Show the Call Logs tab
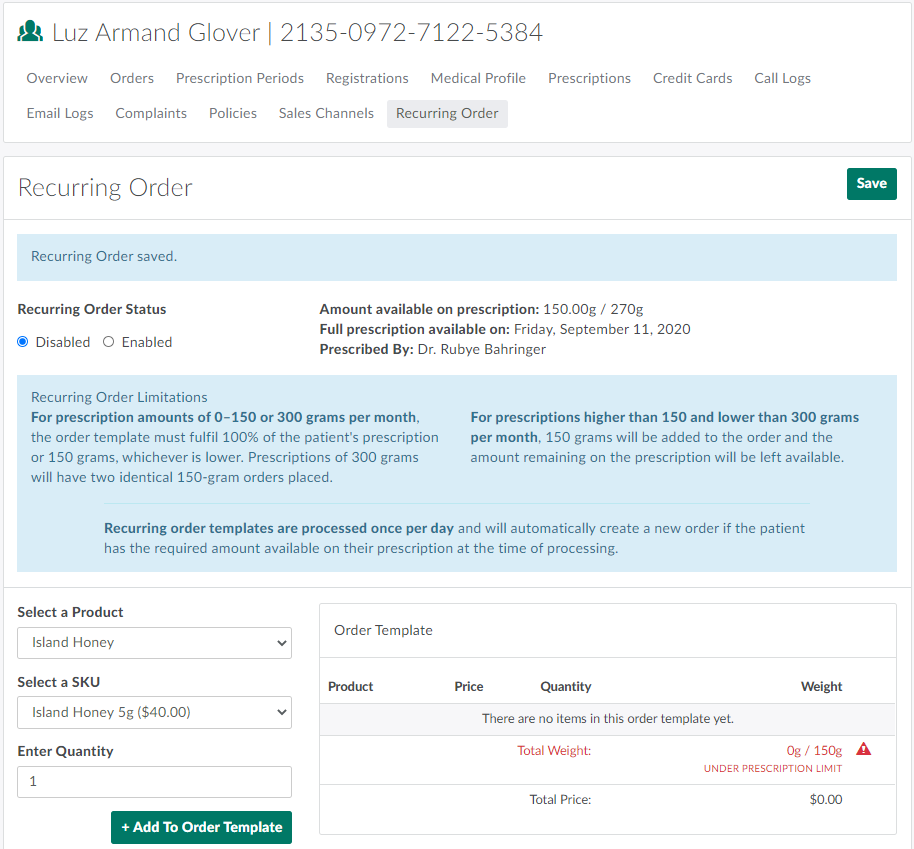This screenshot has width=914, height=849. [782, 78]
